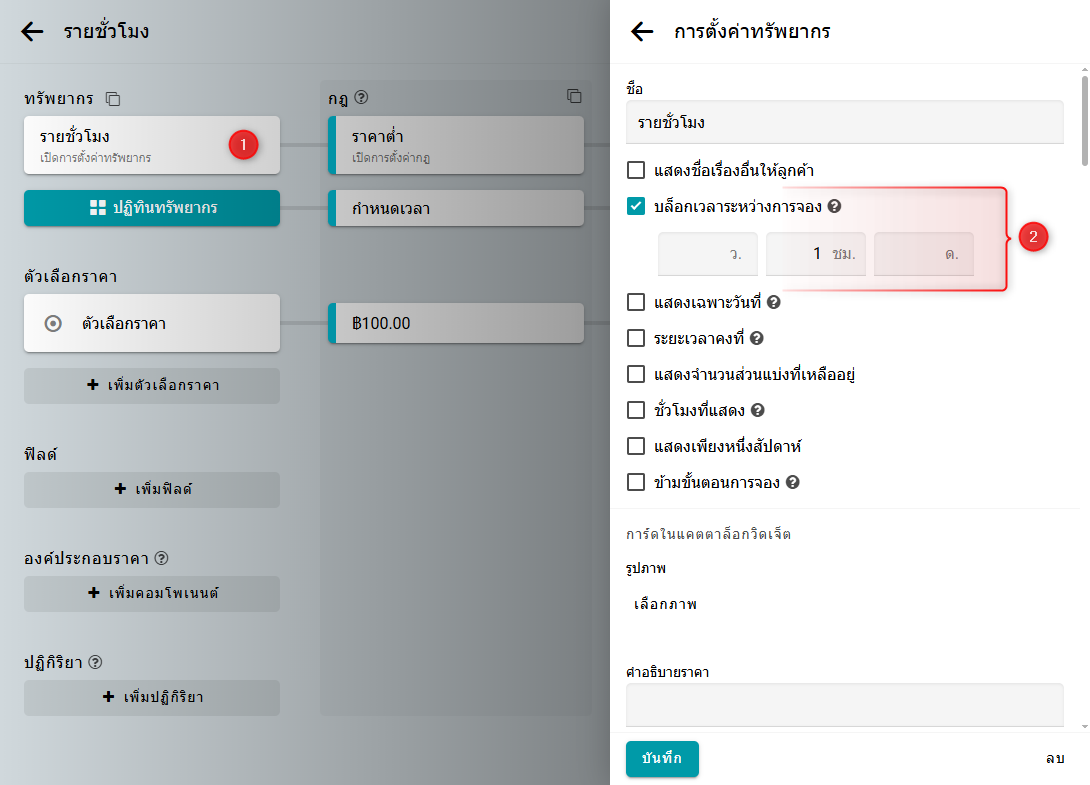Open the ปฏิทินทรัพยากร calendar button
This screenshot has width=1090, height=785.
tap(152, 208)
